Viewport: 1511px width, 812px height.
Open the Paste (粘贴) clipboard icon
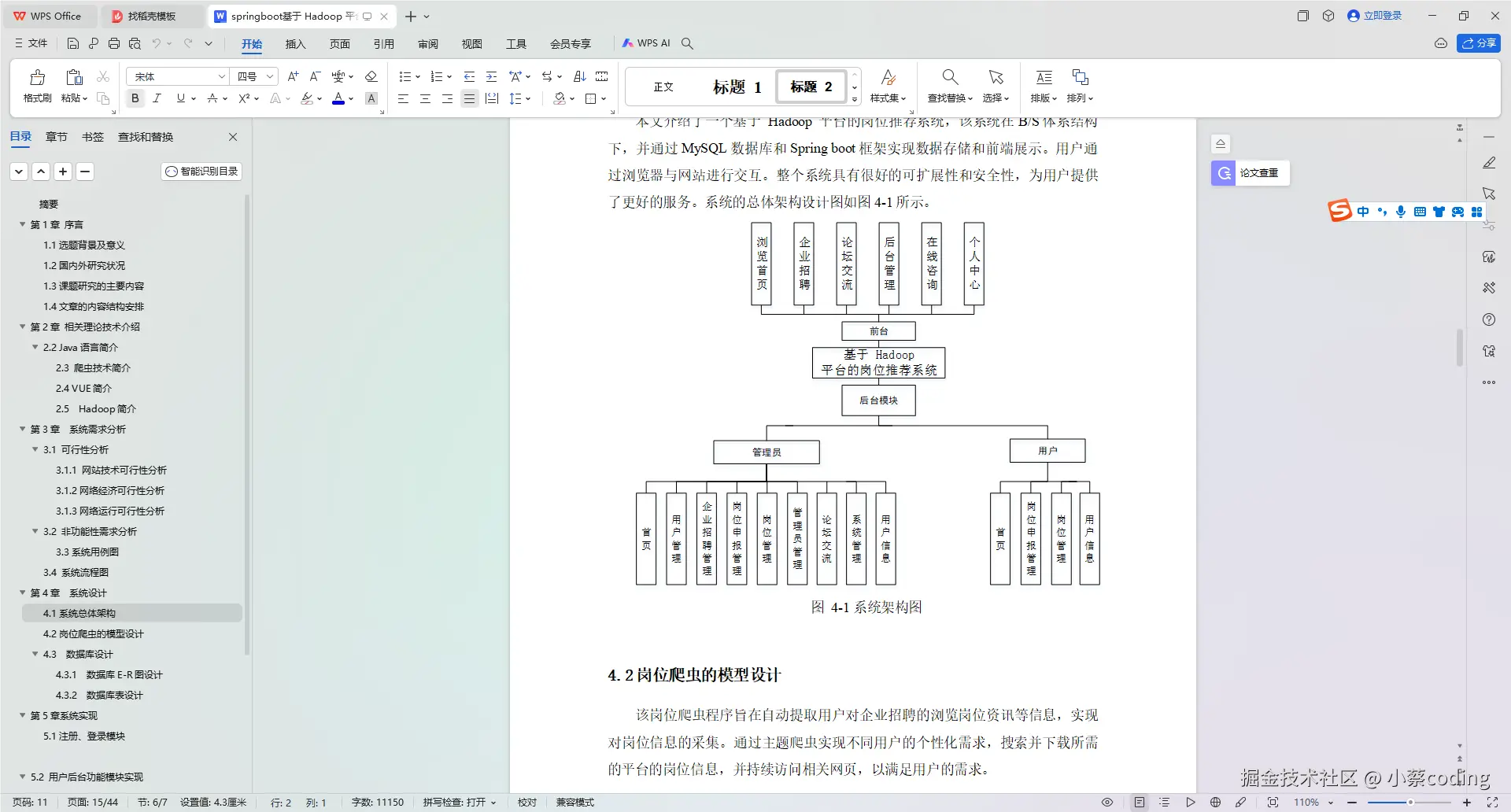(75, 77)
